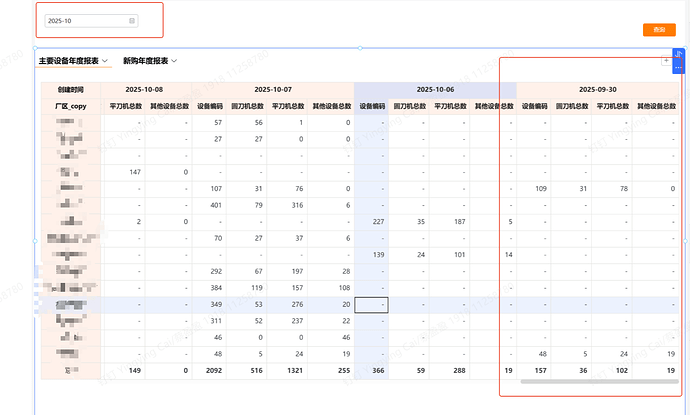Expand the 主要设备年度报表 dropdown arrow
690x415 pixels.
click(x=106, y=62)
